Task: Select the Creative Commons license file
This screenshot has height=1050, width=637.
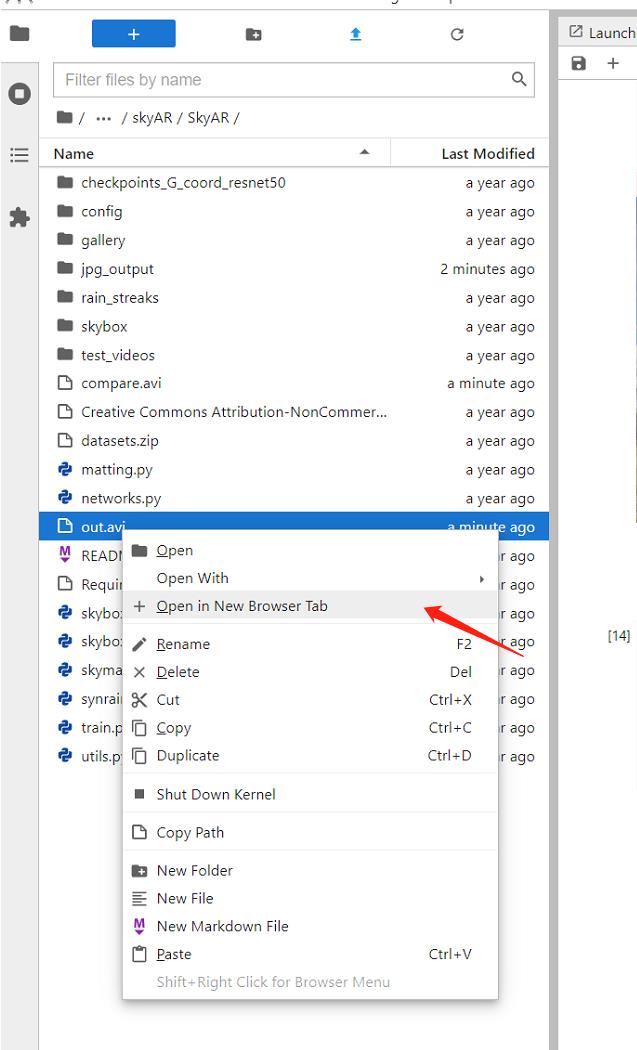Action: point(293,412)
